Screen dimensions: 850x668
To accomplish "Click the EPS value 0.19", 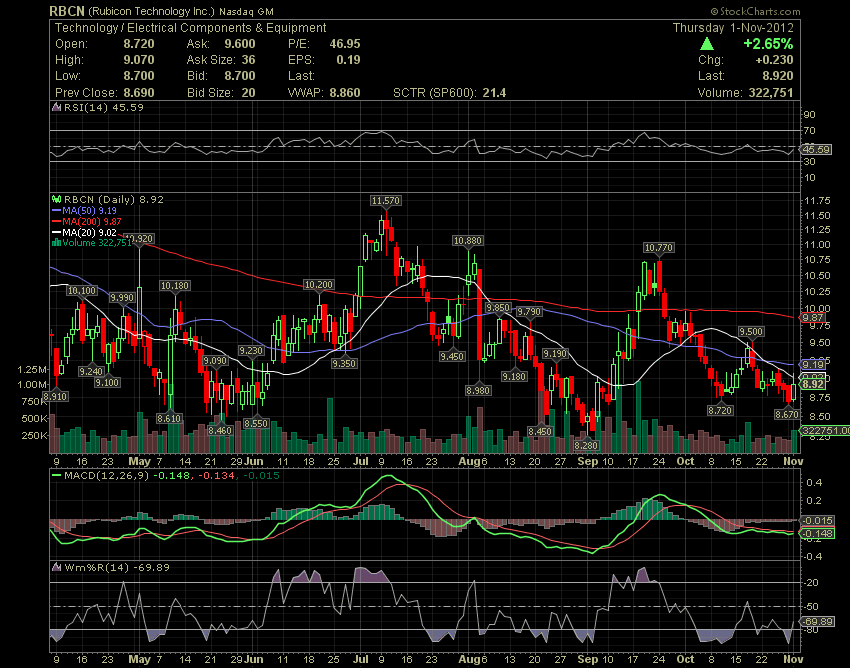I will (348, 60).
